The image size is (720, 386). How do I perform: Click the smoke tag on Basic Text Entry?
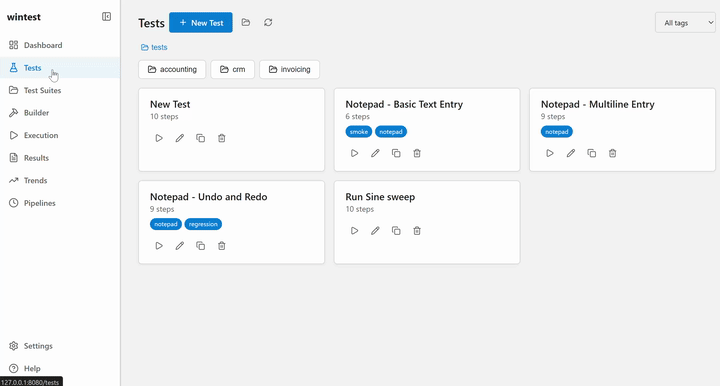[x=359, y=132]
